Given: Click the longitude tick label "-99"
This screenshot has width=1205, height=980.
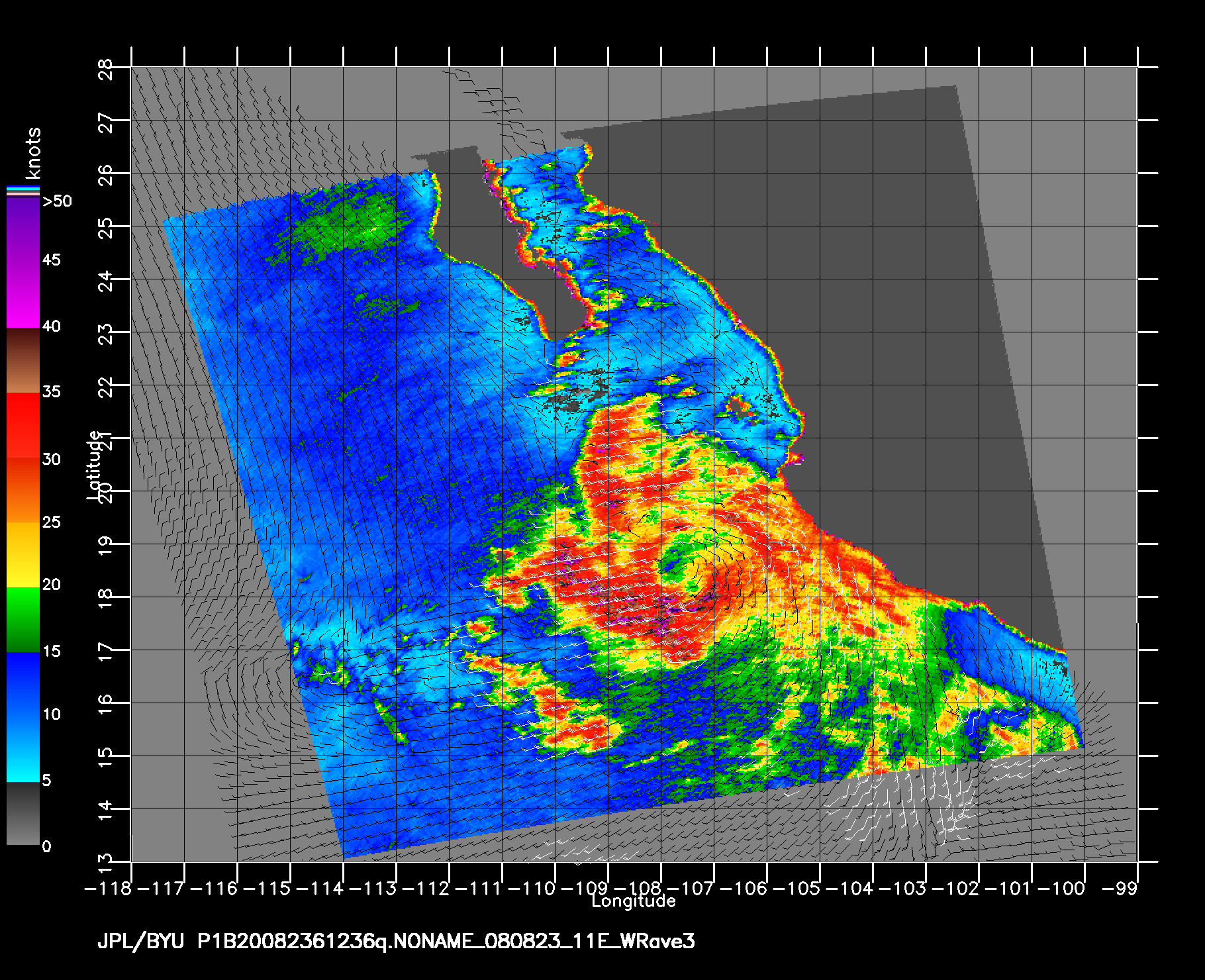Looking at the screenshot, I should coord(1119,888).
